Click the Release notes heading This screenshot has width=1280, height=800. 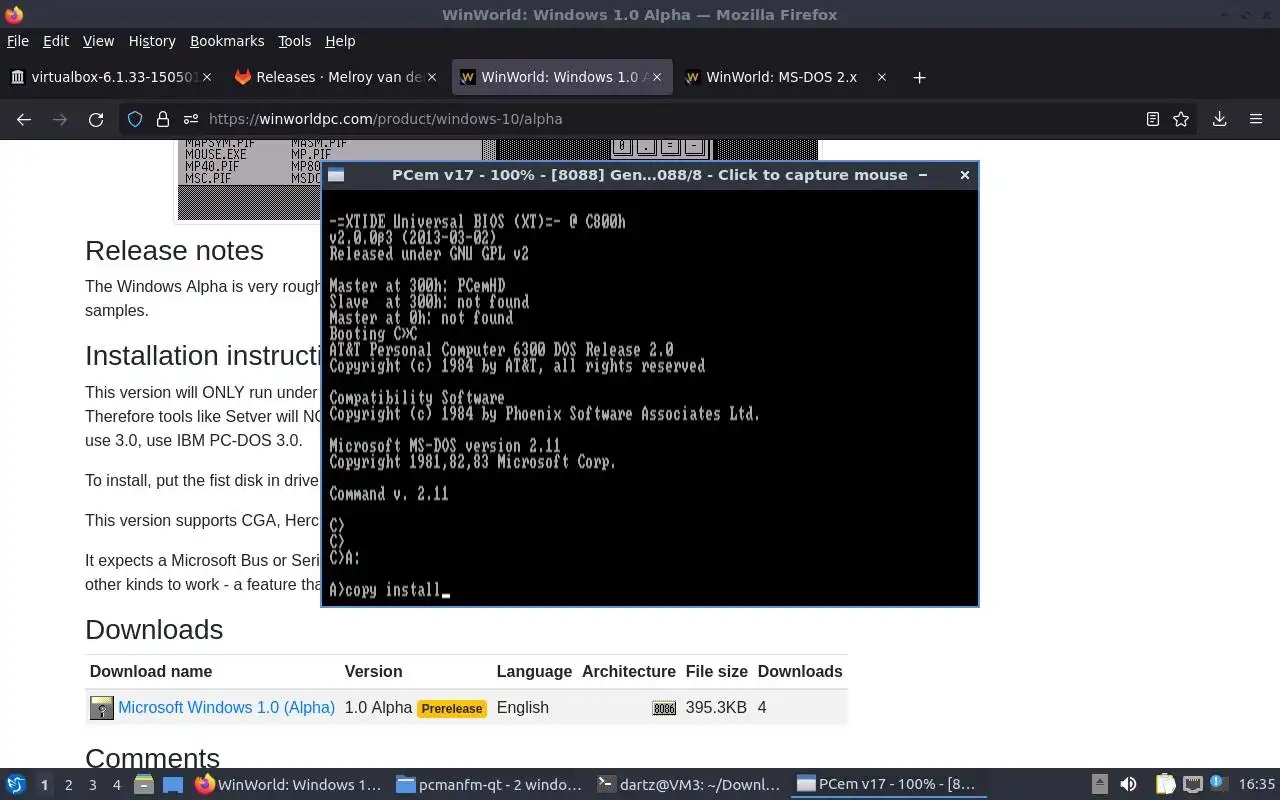[x=174, y=251]
